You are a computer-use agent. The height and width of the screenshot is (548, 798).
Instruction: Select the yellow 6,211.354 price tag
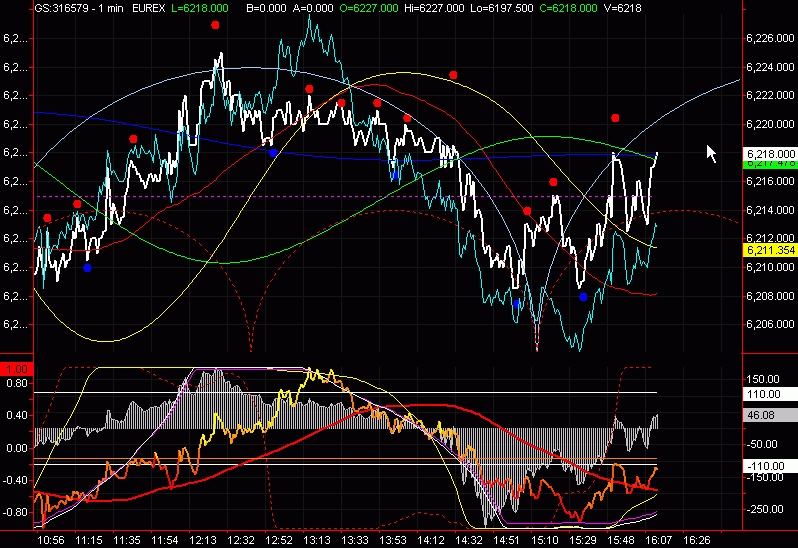pyautogui.click(x=770, y=250)
